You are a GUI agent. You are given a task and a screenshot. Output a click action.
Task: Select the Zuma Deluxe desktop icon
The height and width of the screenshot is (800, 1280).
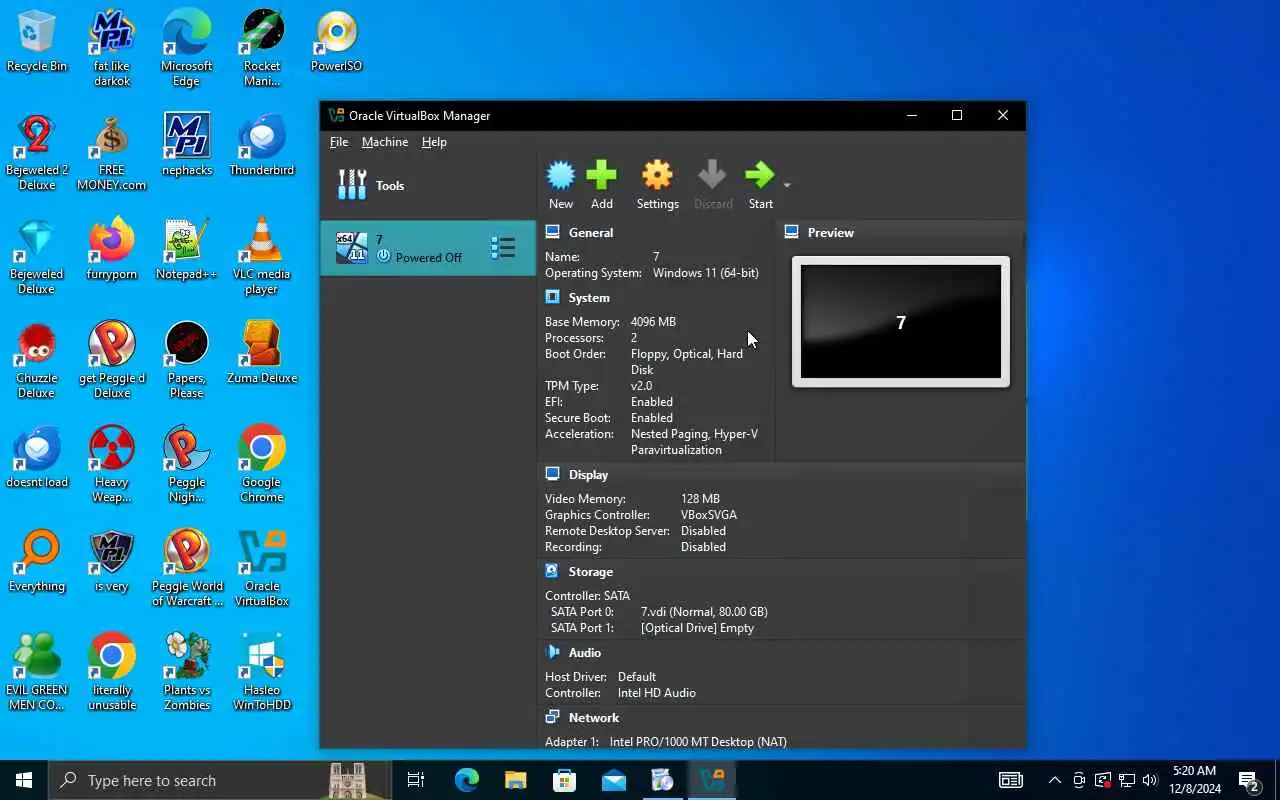point(262,353)
